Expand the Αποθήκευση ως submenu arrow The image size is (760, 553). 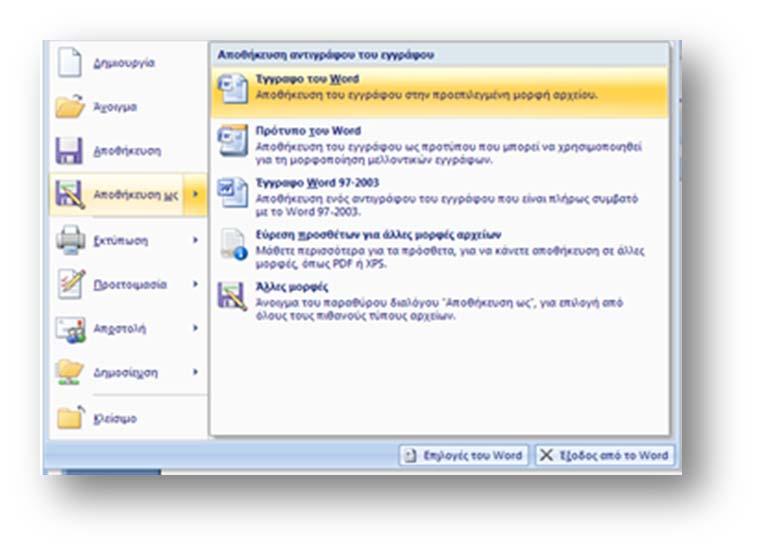tap(195, 194)
